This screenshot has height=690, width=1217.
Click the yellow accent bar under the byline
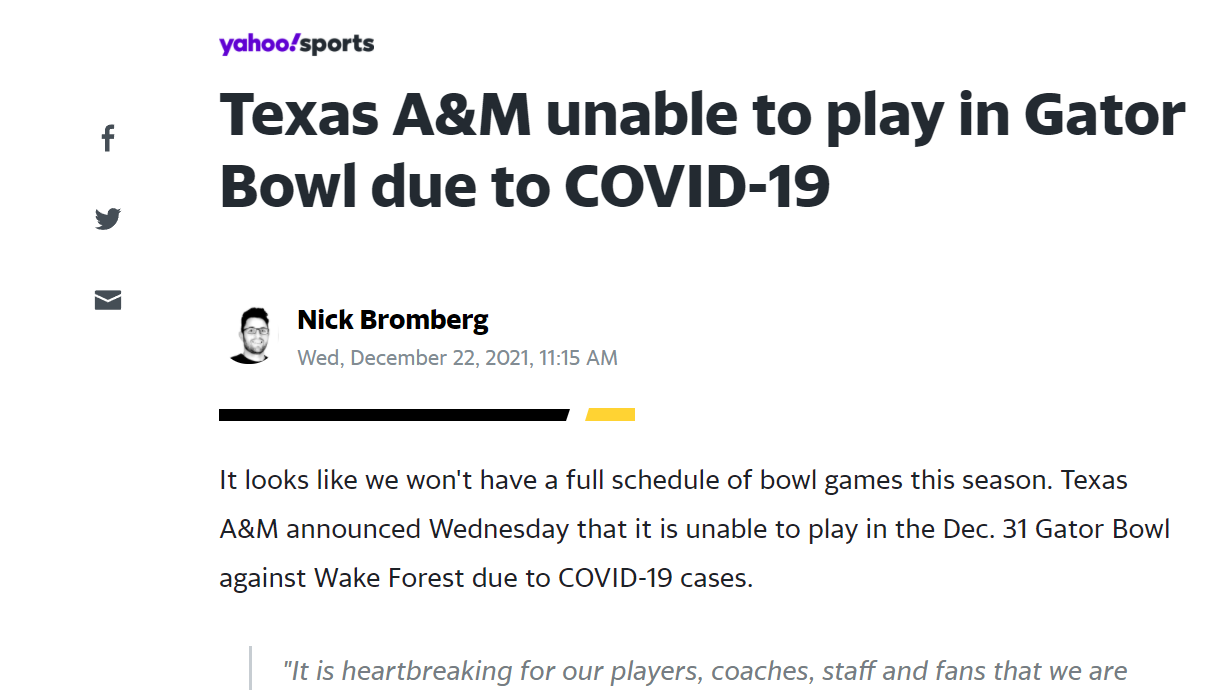[610, 414]
